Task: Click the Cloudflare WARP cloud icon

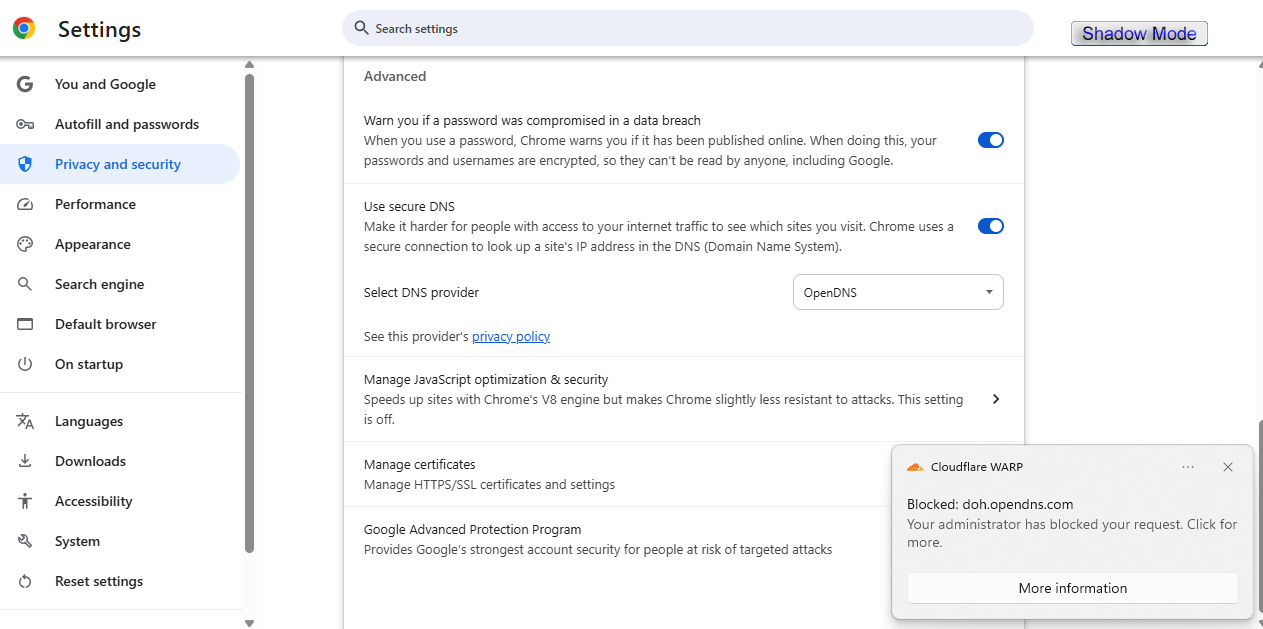Action: click(x=914, y=467)
